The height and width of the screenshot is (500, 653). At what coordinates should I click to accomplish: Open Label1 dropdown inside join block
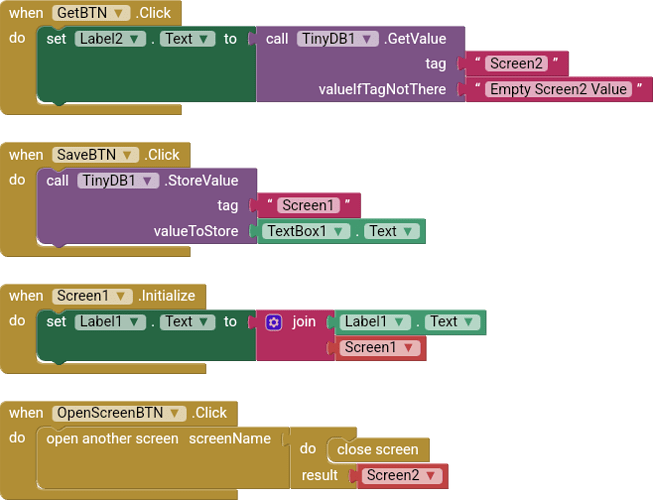[x=375, y=322]
